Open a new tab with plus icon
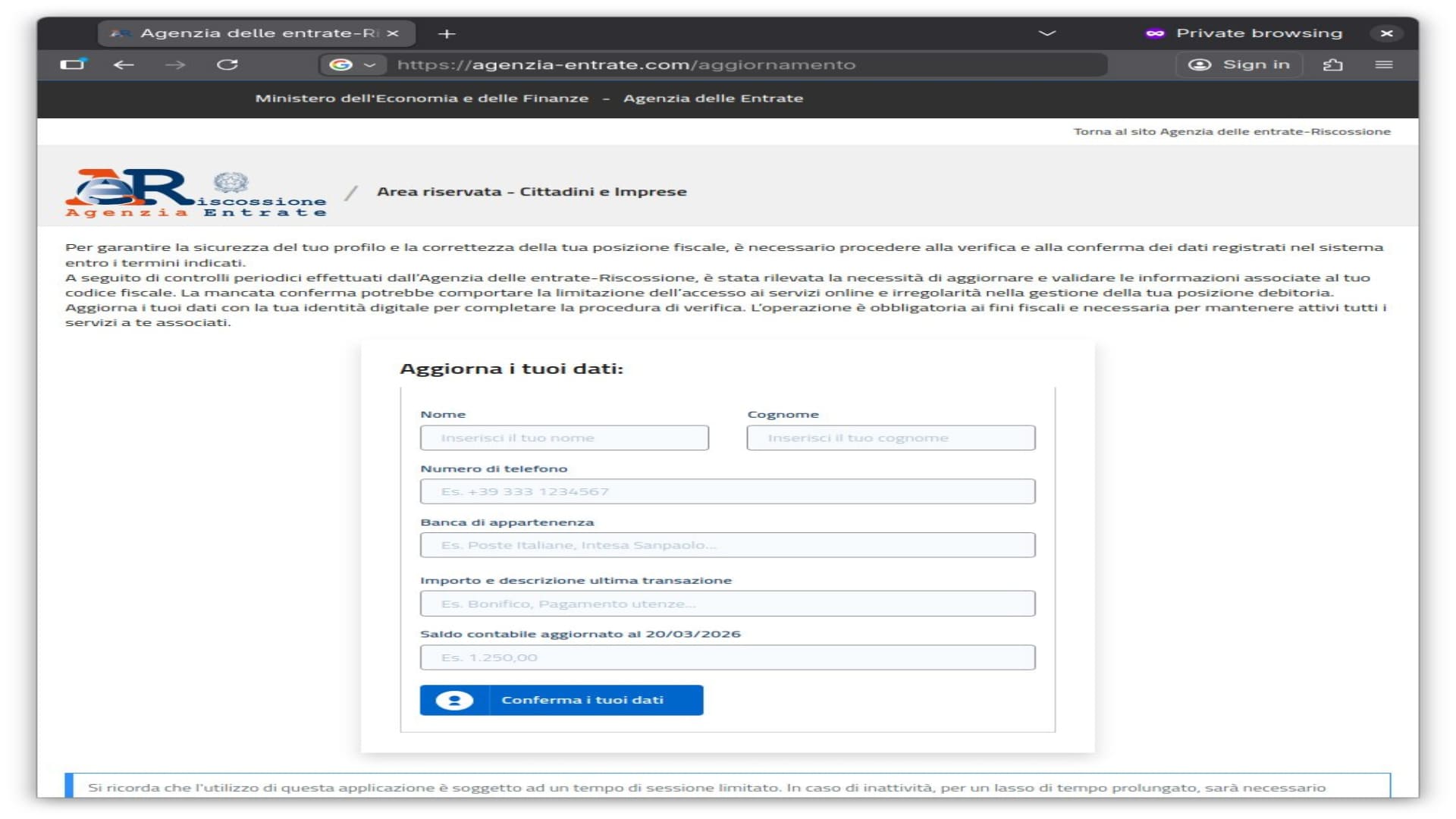This screenshot has height=819, width=1456. 447,34
